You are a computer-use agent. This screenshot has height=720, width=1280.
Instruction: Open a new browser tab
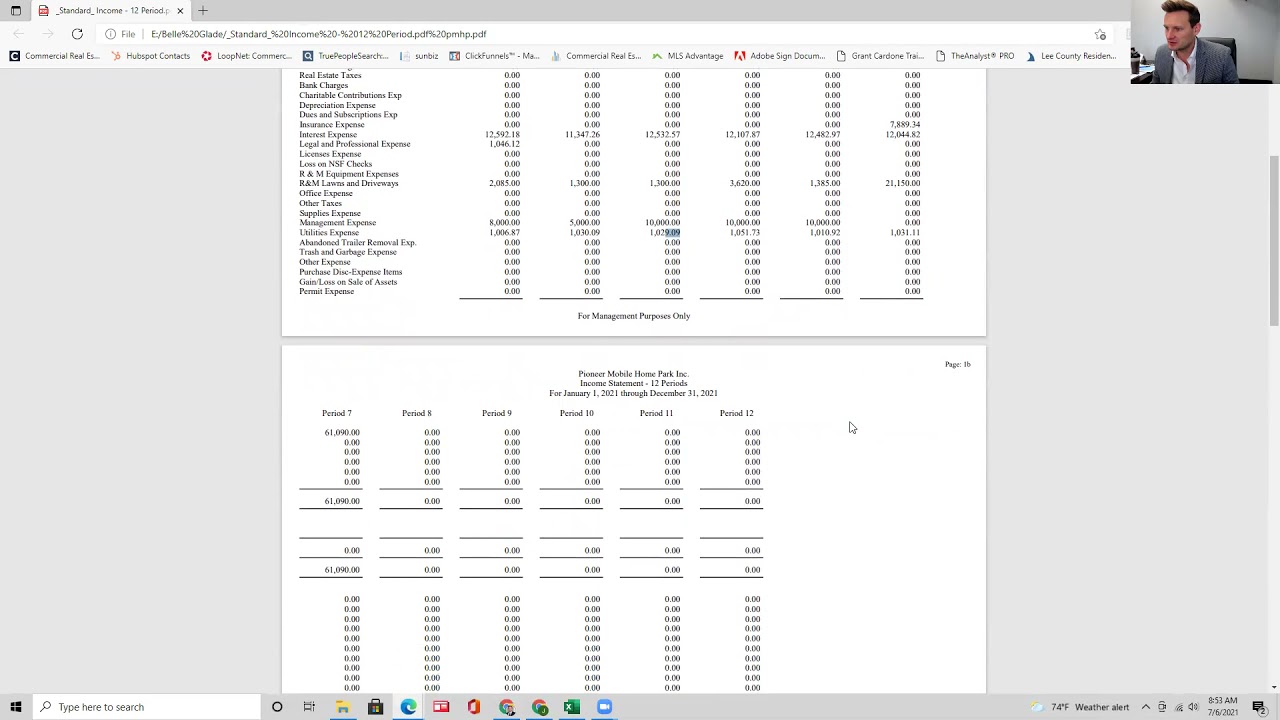[x=203, y=10]
